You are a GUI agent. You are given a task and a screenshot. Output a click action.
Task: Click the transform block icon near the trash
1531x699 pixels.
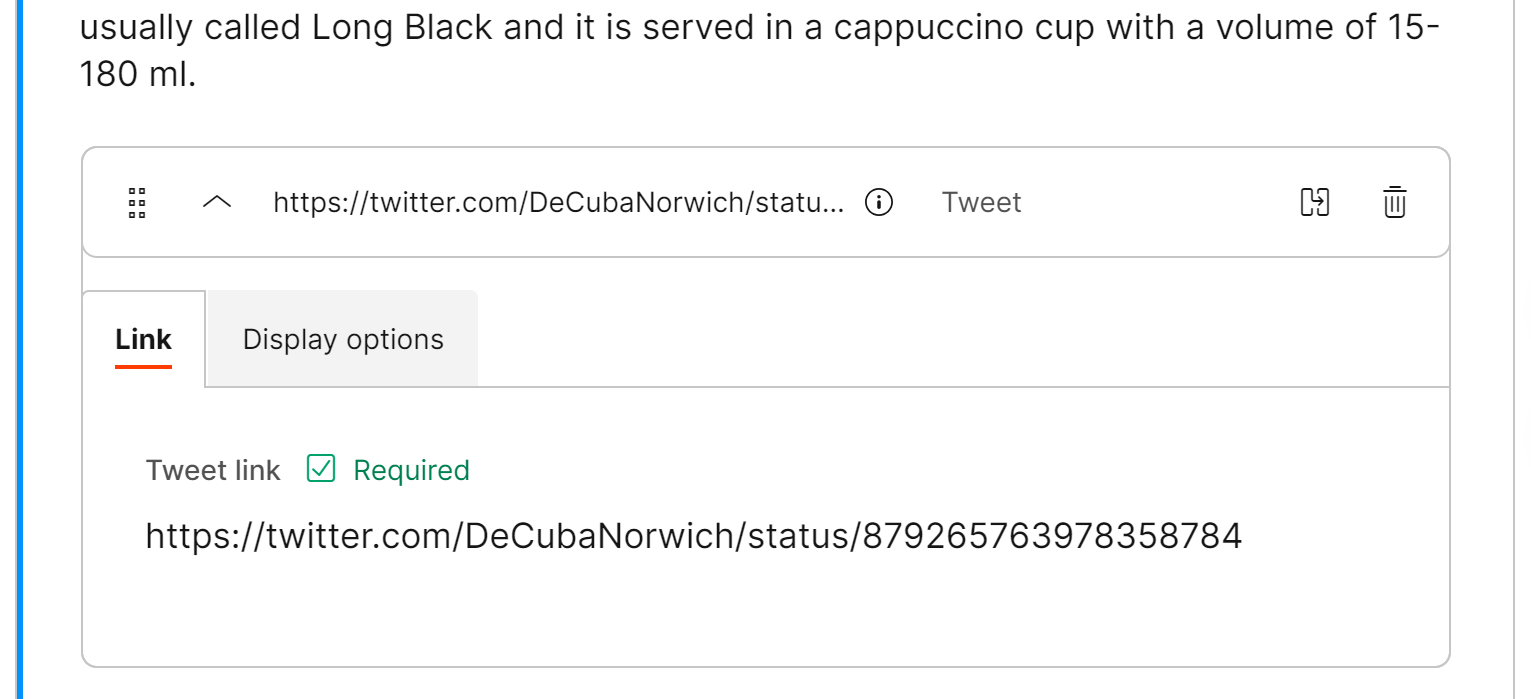(1314, 202)
